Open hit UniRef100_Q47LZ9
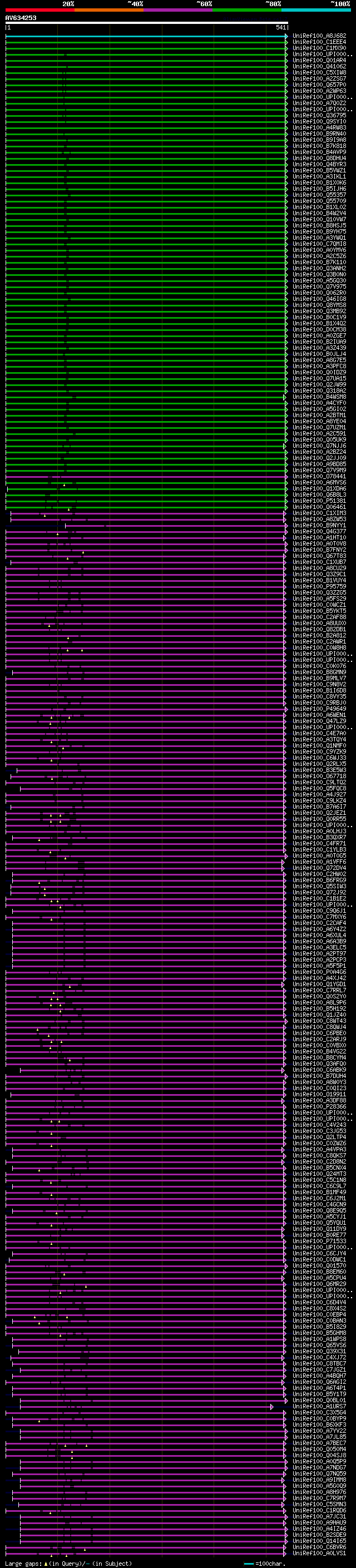Screen dimensions: 356x1568 [x=319, y=721]
